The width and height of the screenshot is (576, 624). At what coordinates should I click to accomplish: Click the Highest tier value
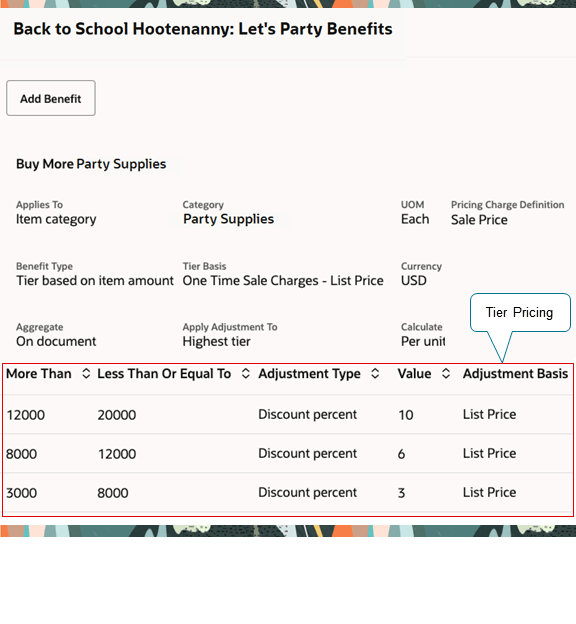[217, 341]
